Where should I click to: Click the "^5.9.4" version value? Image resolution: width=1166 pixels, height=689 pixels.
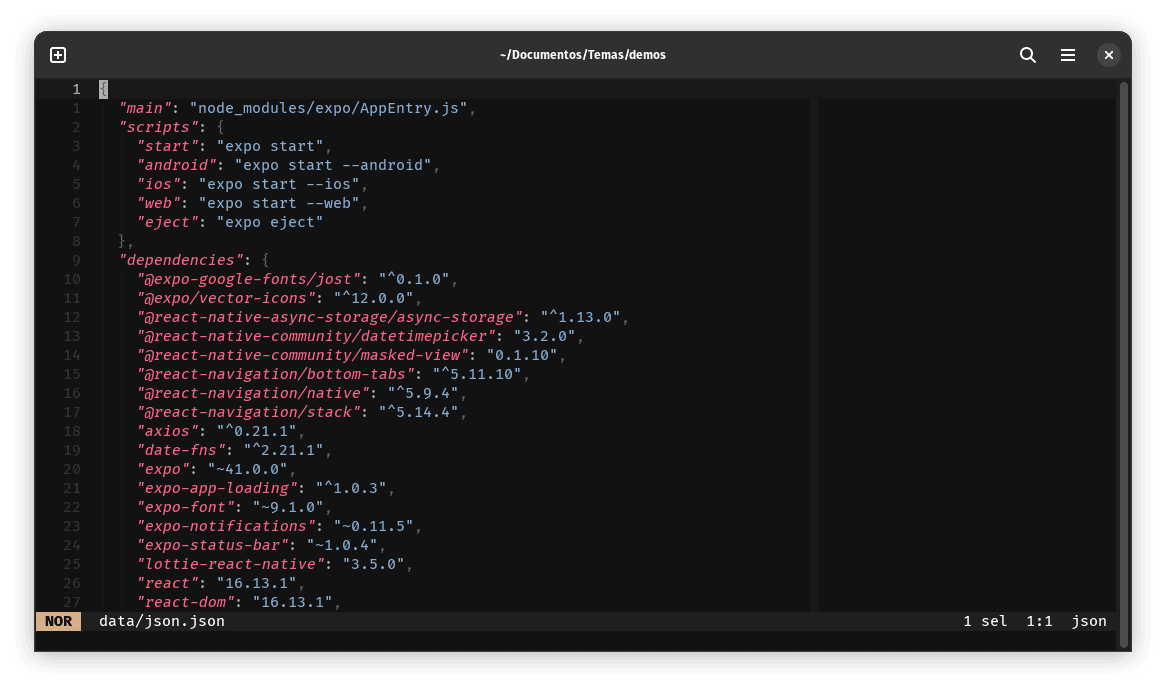423,393
